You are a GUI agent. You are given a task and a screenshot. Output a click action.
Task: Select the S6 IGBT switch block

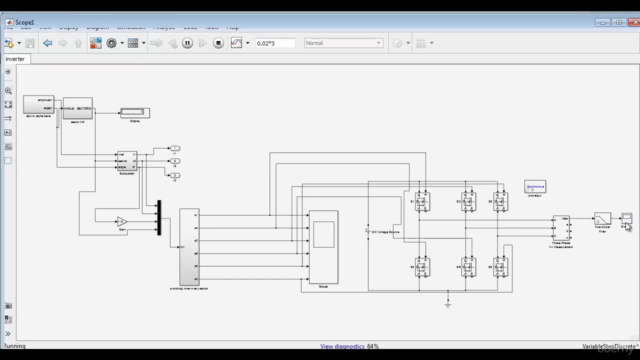(x=469, y=267)
